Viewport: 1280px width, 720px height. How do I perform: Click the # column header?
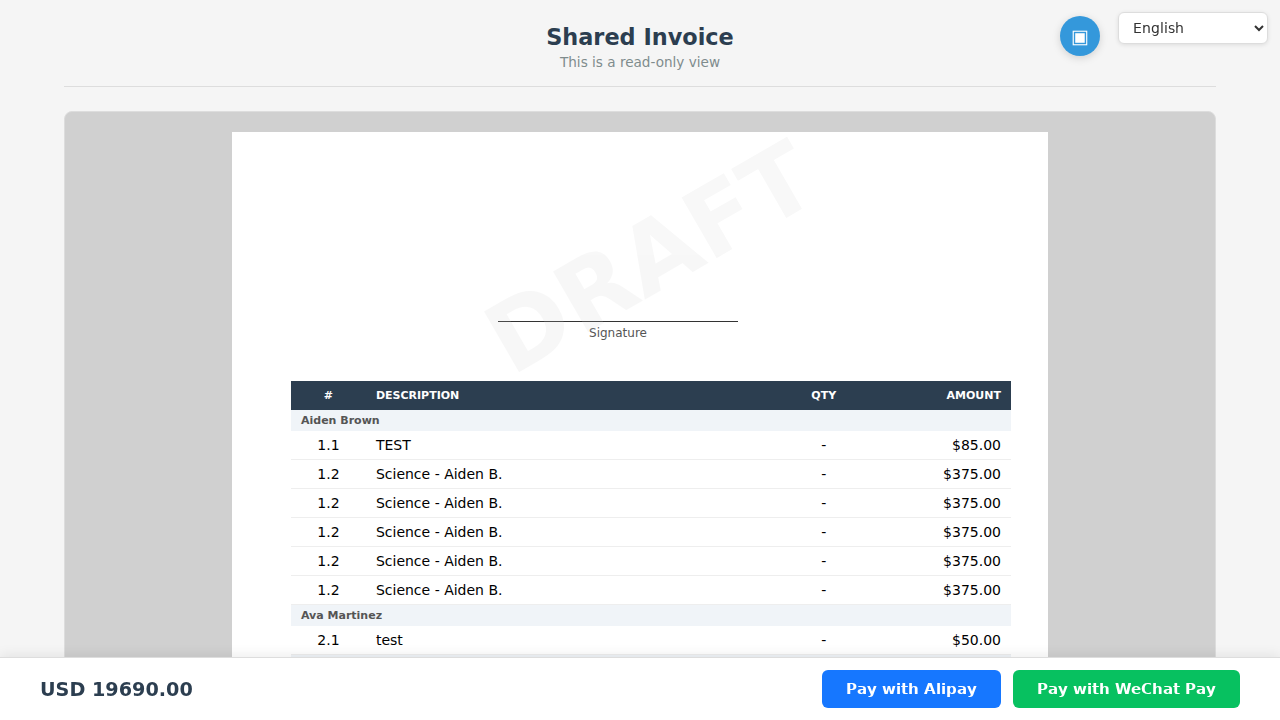[328, 395]
